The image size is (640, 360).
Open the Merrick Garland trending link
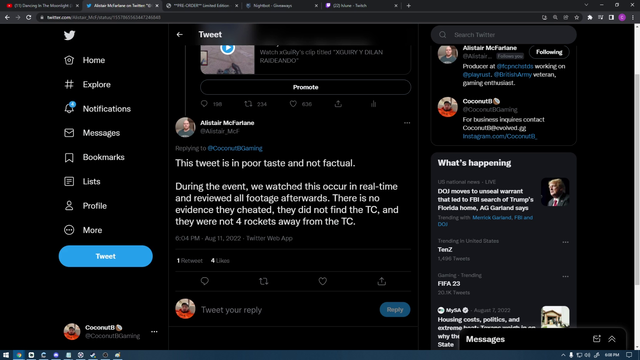[x=491, y=218]
